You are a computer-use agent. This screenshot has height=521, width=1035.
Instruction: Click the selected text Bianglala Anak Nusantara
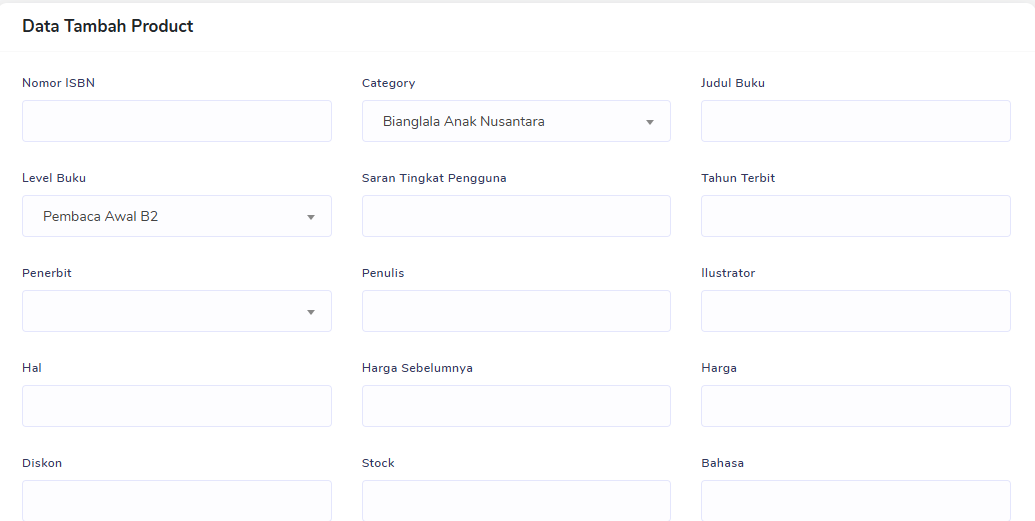coord(463,121)
